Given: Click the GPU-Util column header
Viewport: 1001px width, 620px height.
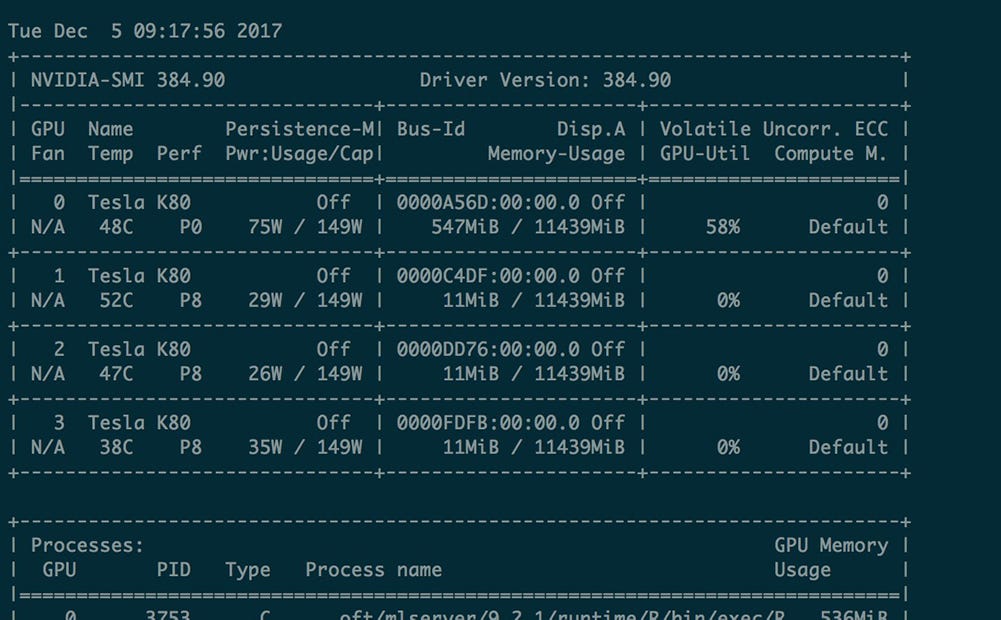Looking at the screenshot, I should [x=705, y=153].
